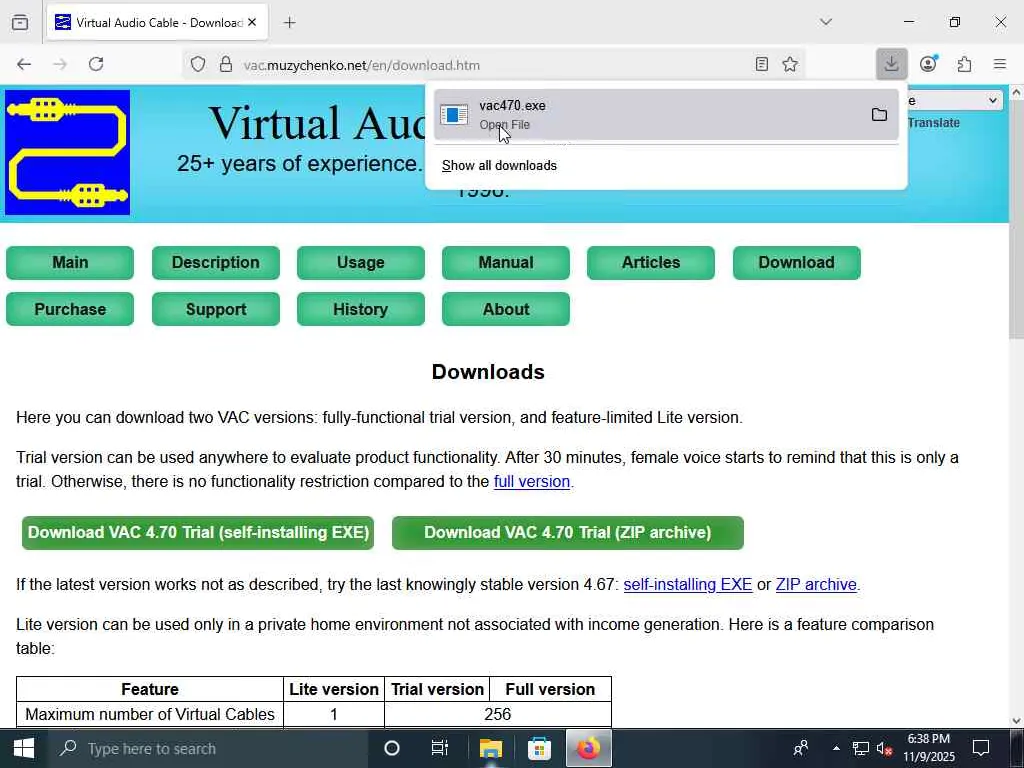Viewport: 1024px width, 768px height.
Task: Open Firefox account profile icon
Action: click(928, 64)
